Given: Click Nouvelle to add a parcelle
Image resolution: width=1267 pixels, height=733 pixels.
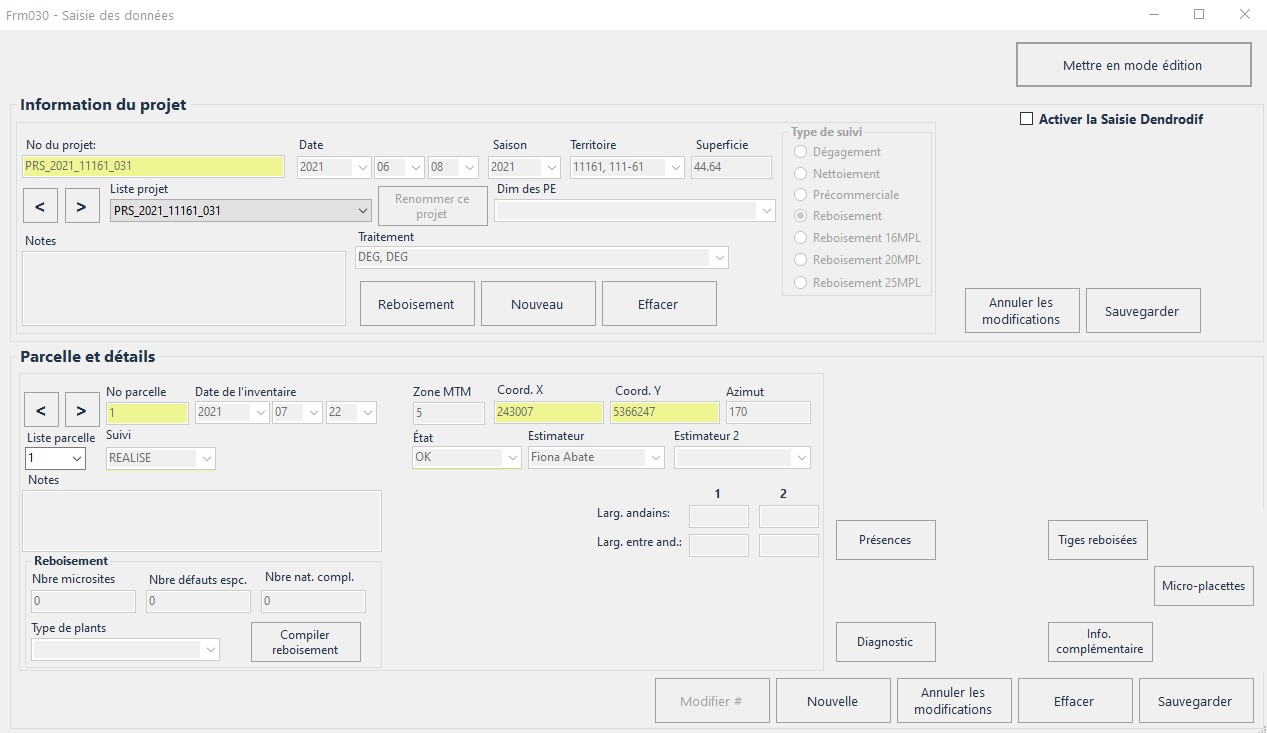Looking at the screenshot, I should [x=832, y=701].
